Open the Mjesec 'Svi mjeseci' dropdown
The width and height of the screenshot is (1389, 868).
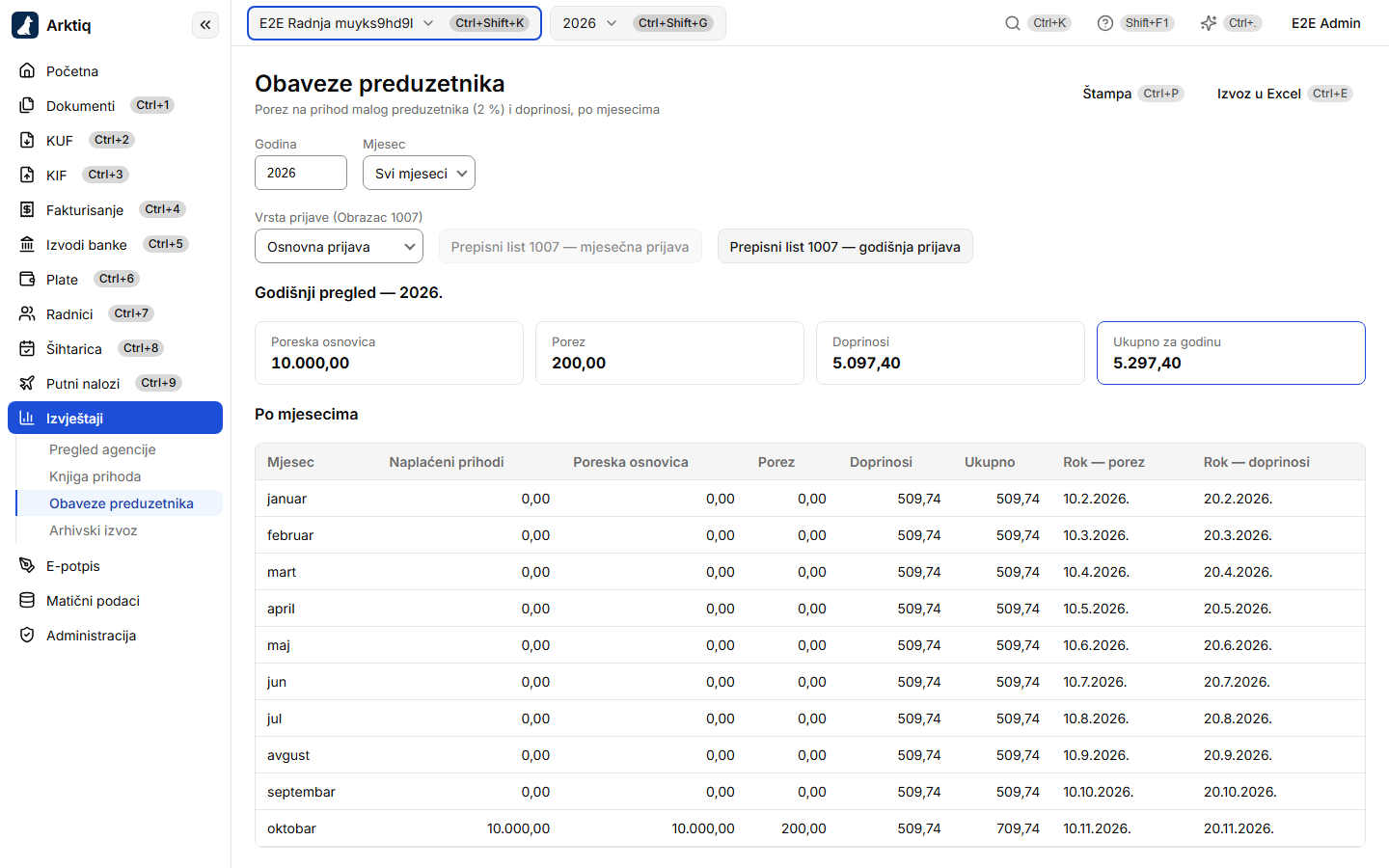coord(419,173)
